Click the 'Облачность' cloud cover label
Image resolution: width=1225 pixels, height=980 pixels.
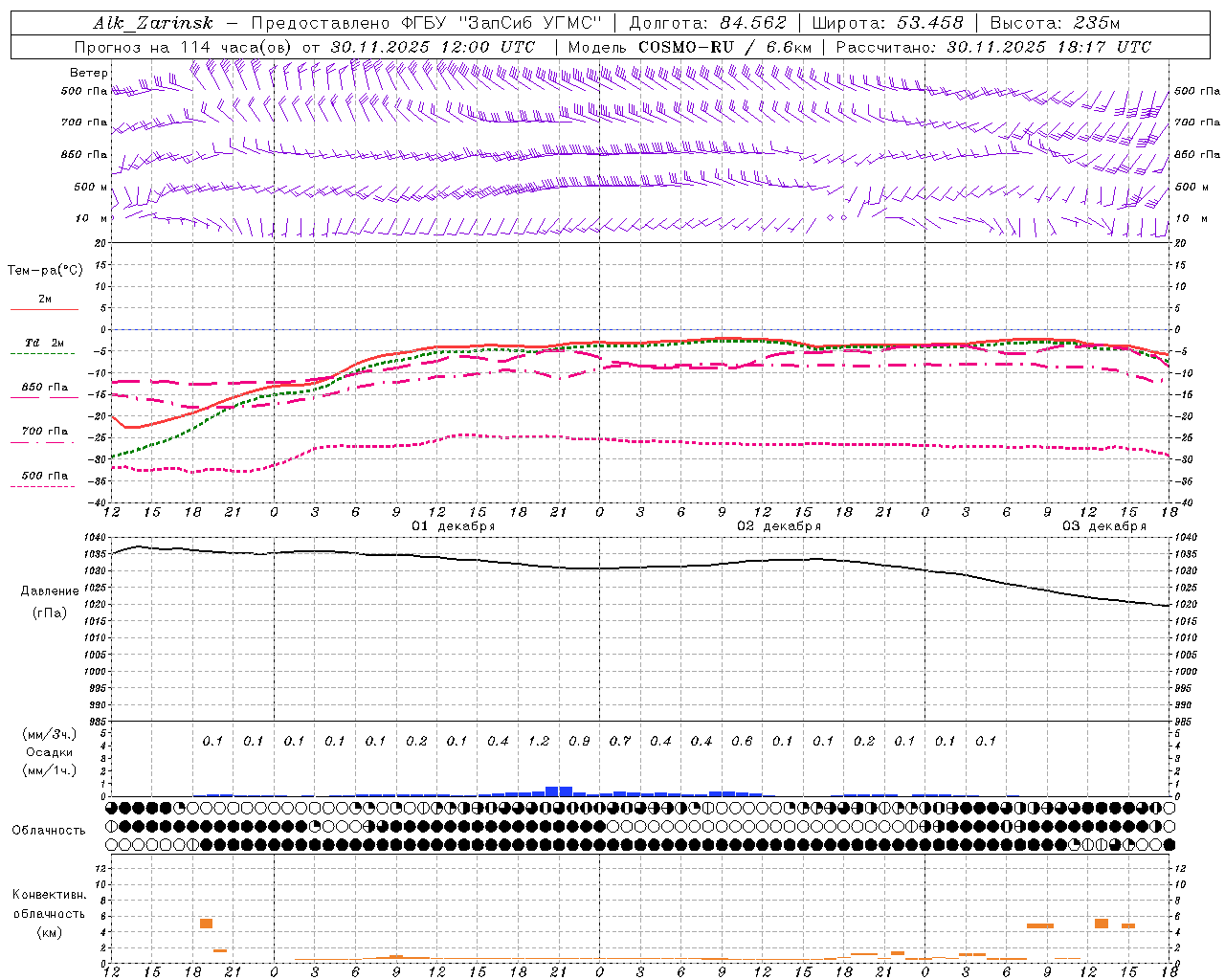pos(49,831)
